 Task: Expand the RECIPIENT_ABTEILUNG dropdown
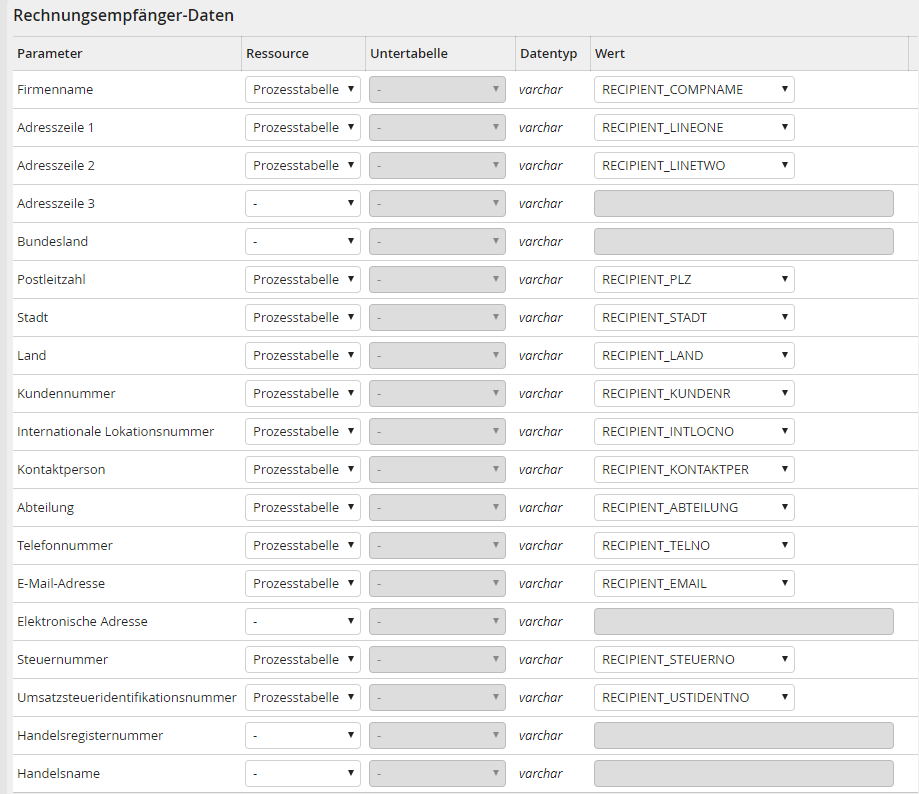(x=694, y=508)
